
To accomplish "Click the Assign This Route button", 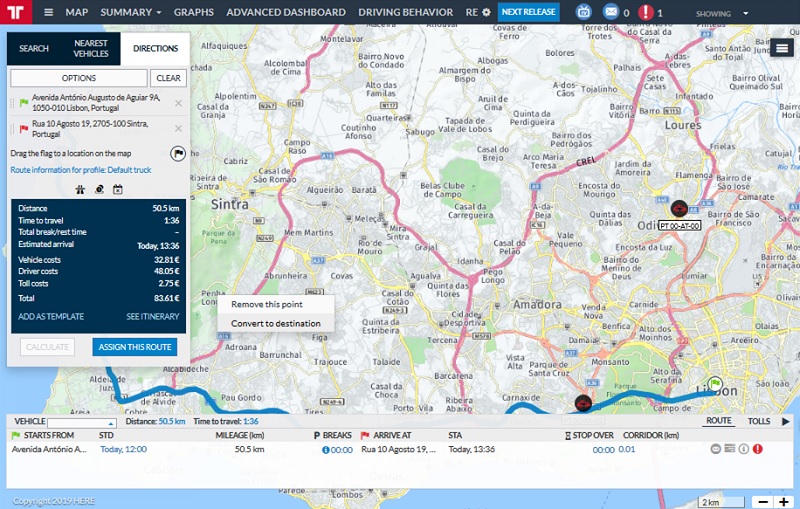I will click(x=134, y=347).
